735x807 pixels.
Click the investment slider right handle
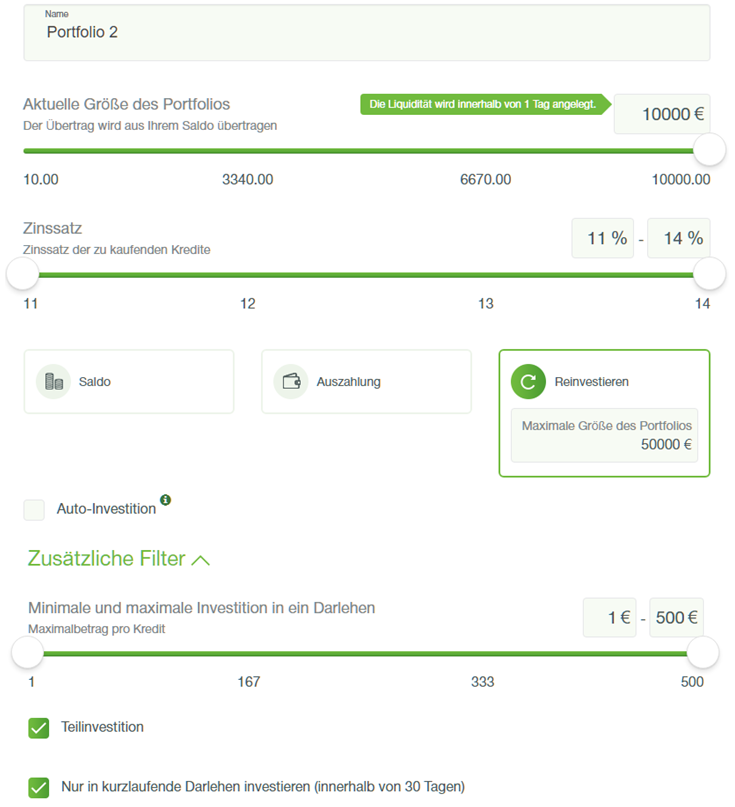pyautogui.click(x=703, y=654)
